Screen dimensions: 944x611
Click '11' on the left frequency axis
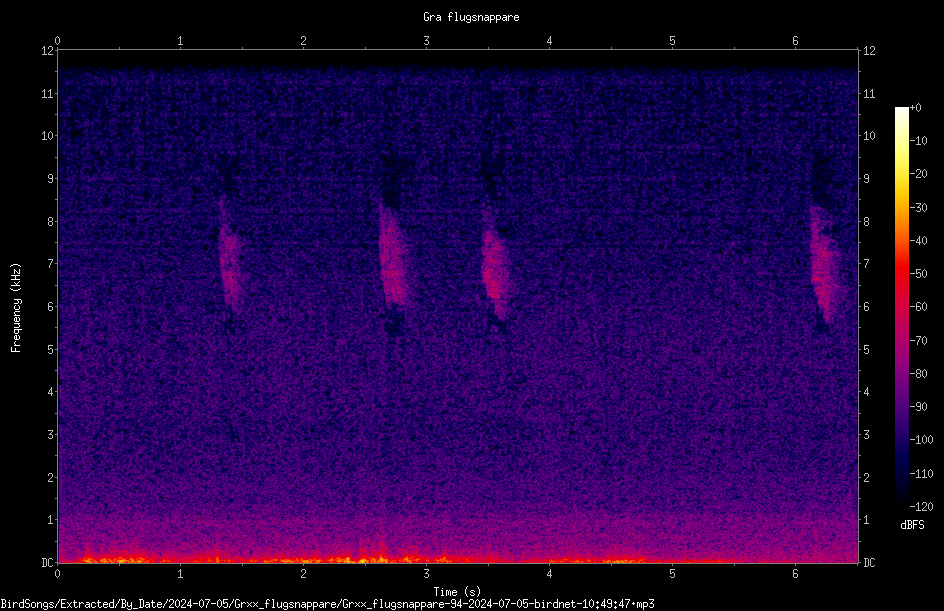48,94
